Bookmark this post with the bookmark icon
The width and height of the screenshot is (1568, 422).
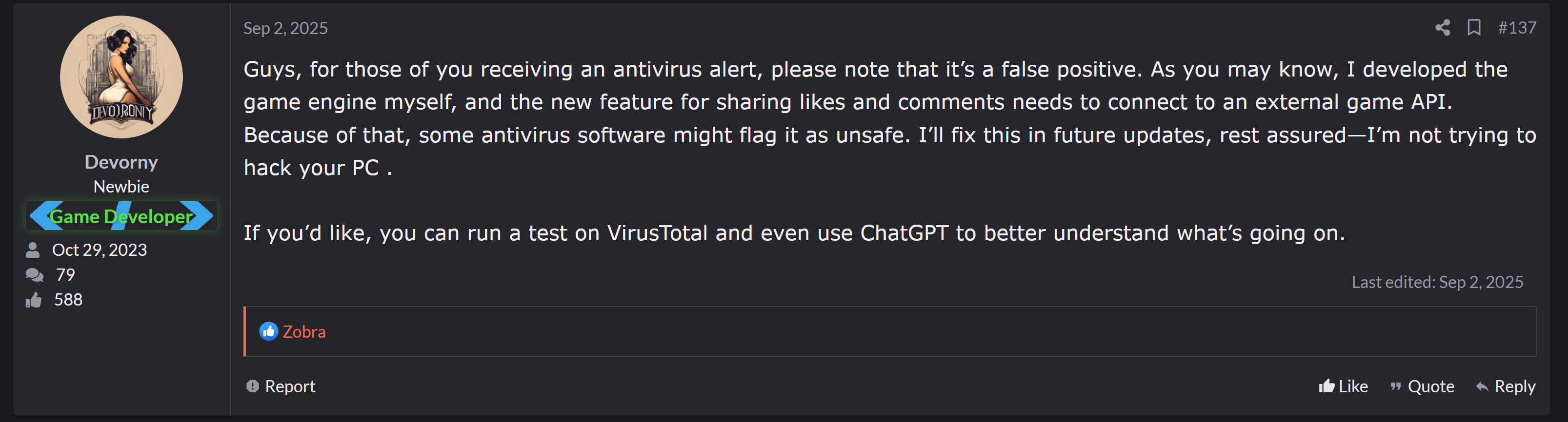coord(1474,27)
